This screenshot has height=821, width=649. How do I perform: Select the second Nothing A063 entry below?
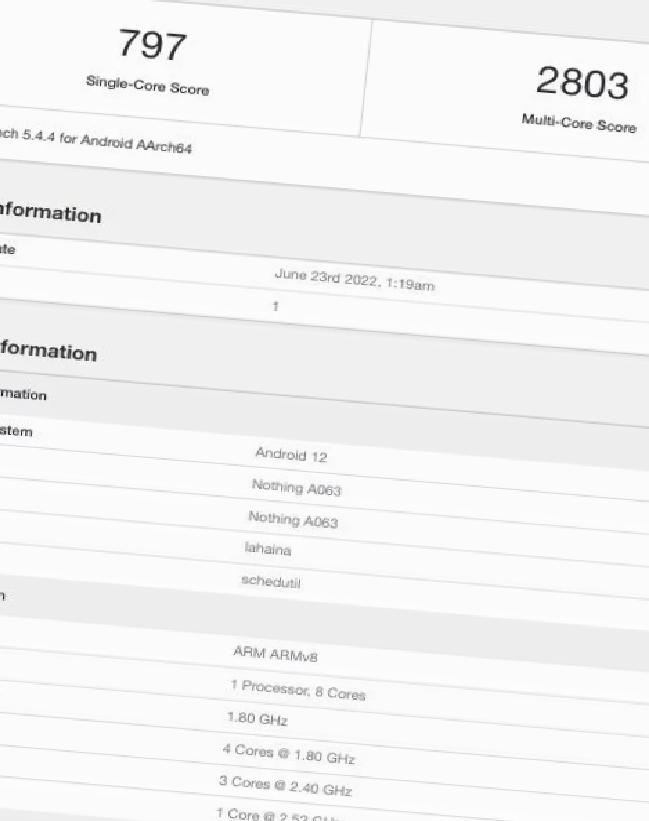(293, 519)
